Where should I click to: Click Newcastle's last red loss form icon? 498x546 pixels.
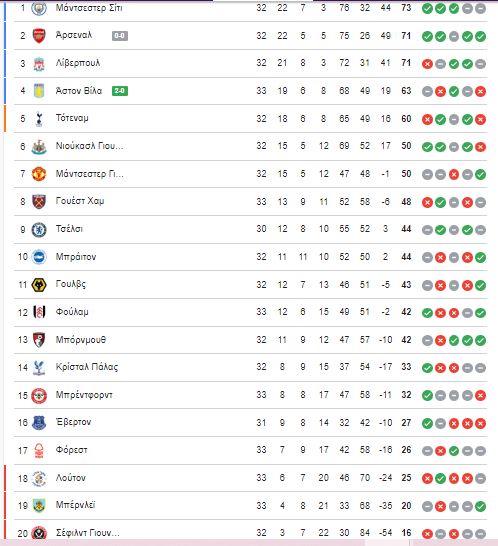pyautogui.click(x=480, y=147)
